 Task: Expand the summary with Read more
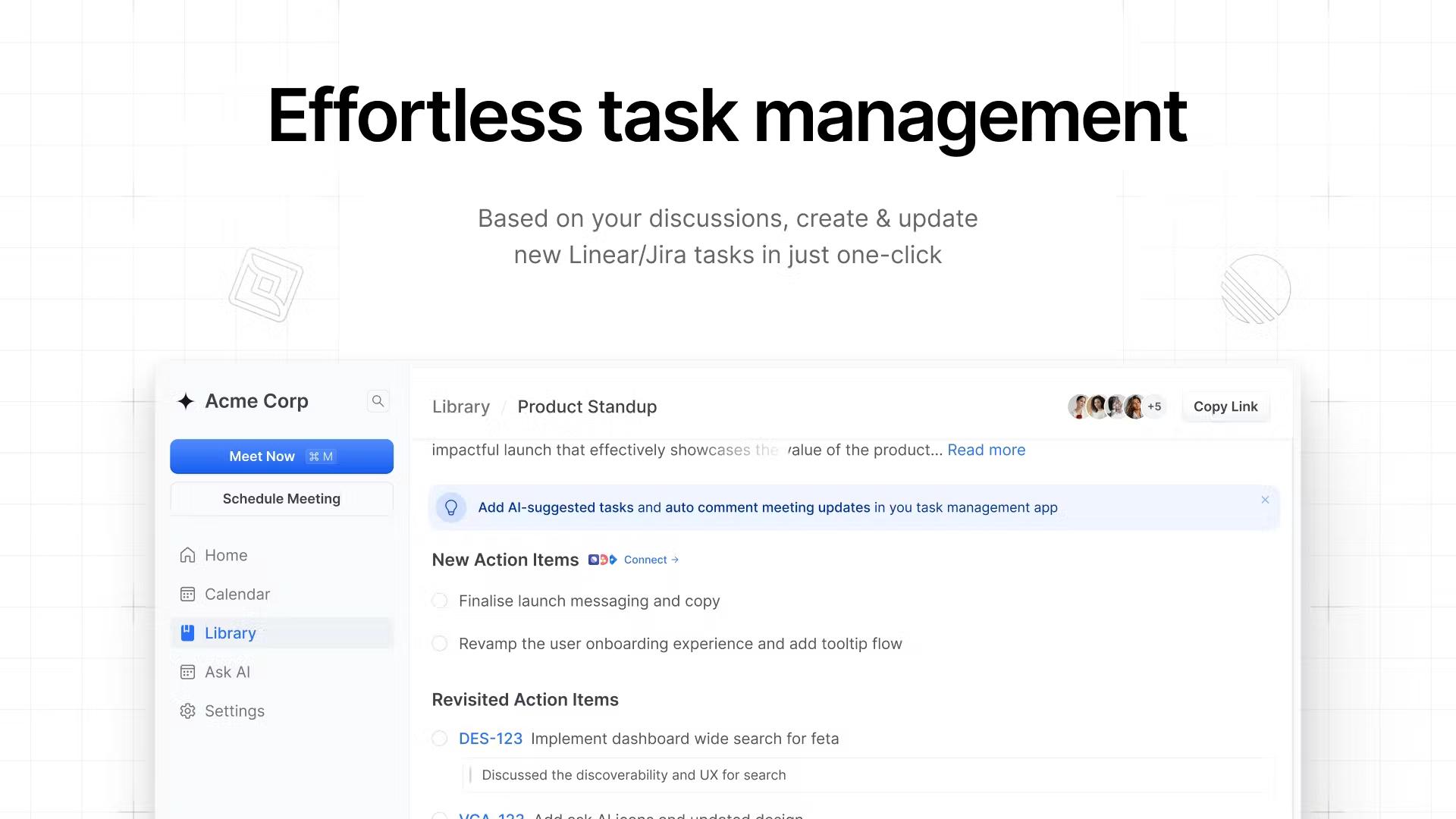[x=986, y=450]
